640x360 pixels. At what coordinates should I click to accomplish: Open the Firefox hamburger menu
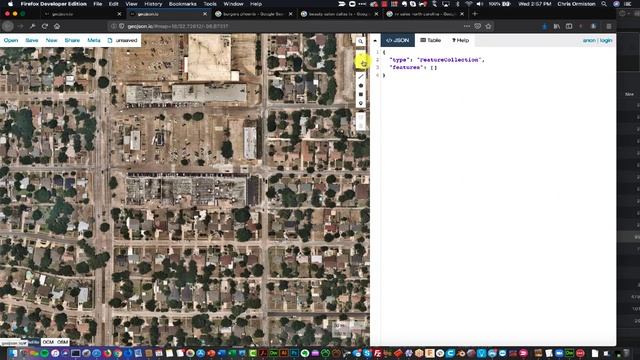click(x=609, y=26)
